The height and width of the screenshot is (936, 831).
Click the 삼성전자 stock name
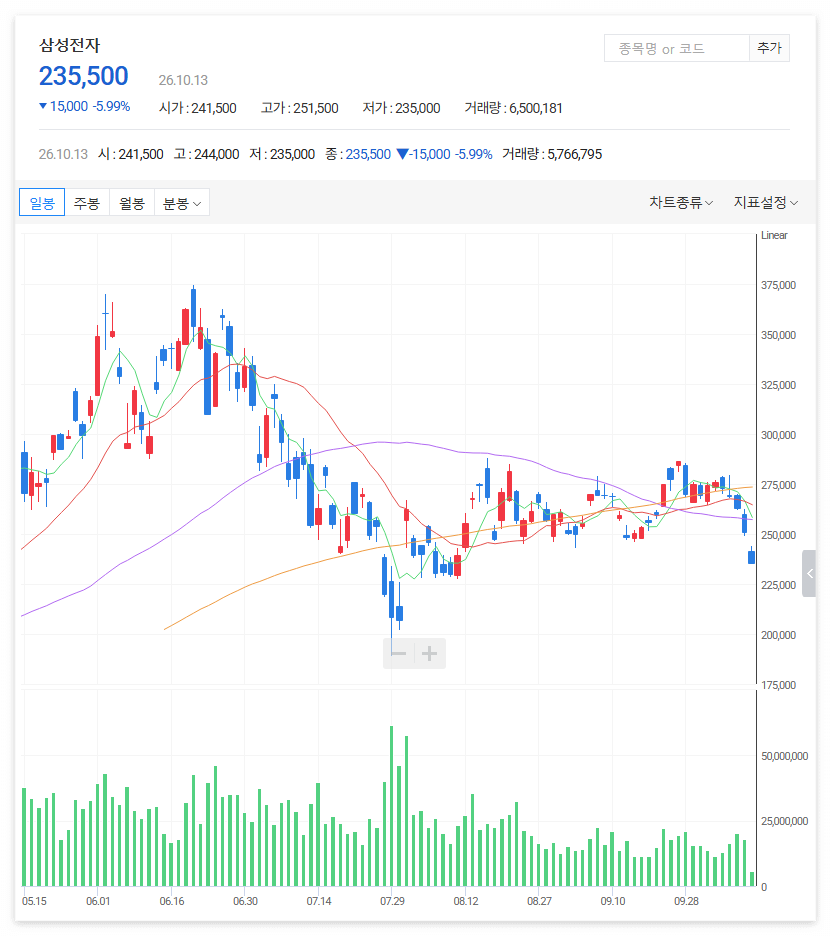tap(69, 45)
